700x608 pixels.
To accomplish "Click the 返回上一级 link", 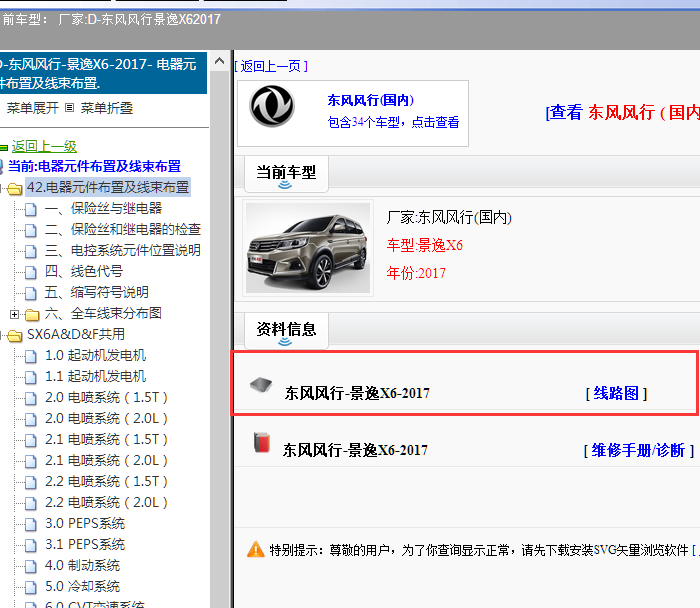I will click(44, 146).
